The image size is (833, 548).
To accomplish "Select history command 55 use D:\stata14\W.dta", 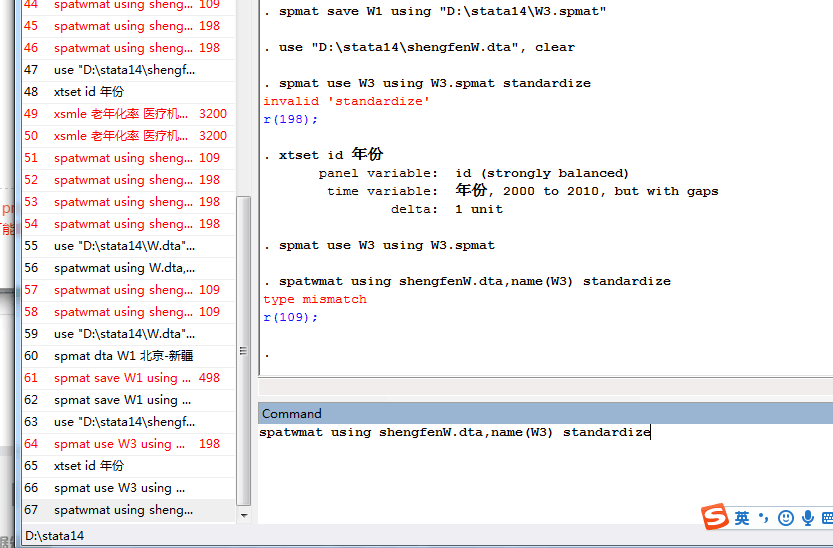I will point(129,246).
